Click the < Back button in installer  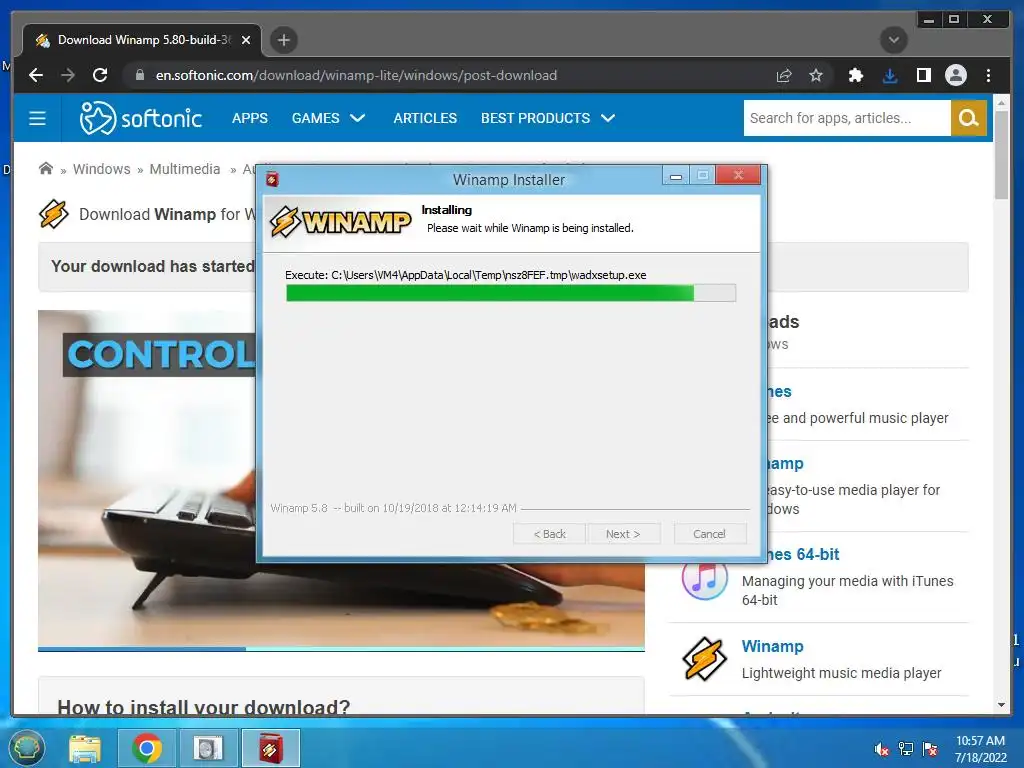549,534
